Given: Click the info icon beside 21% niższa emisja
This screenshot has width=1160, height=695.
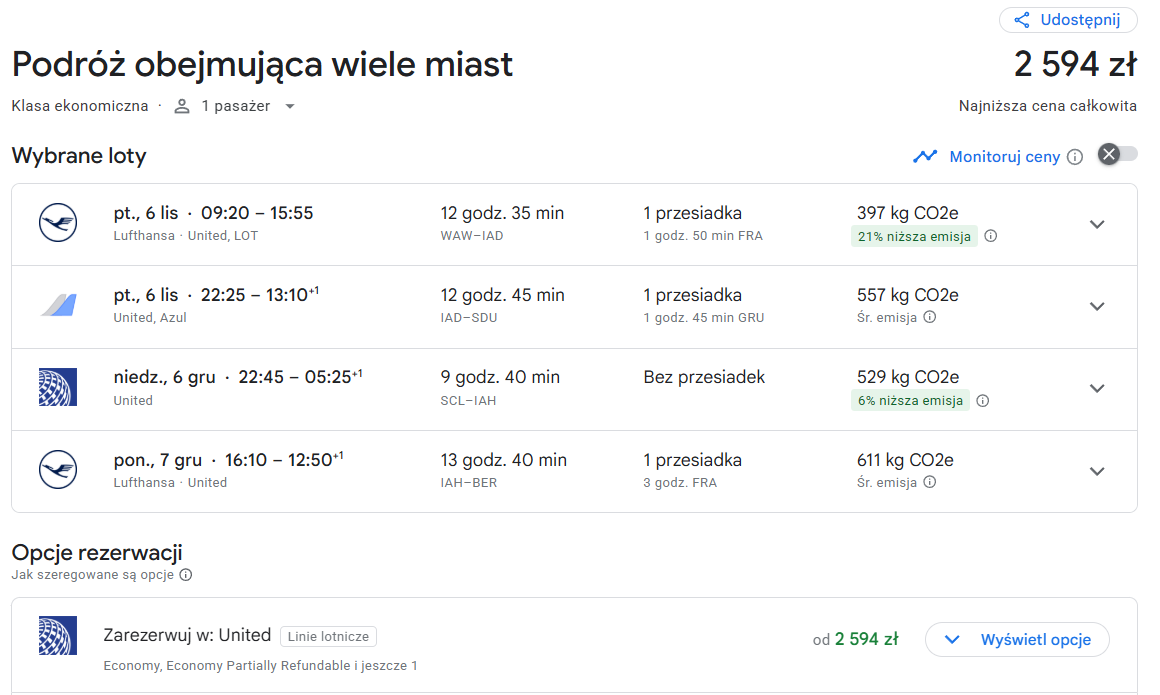Looking at the screenshot, I should (991, 236).
